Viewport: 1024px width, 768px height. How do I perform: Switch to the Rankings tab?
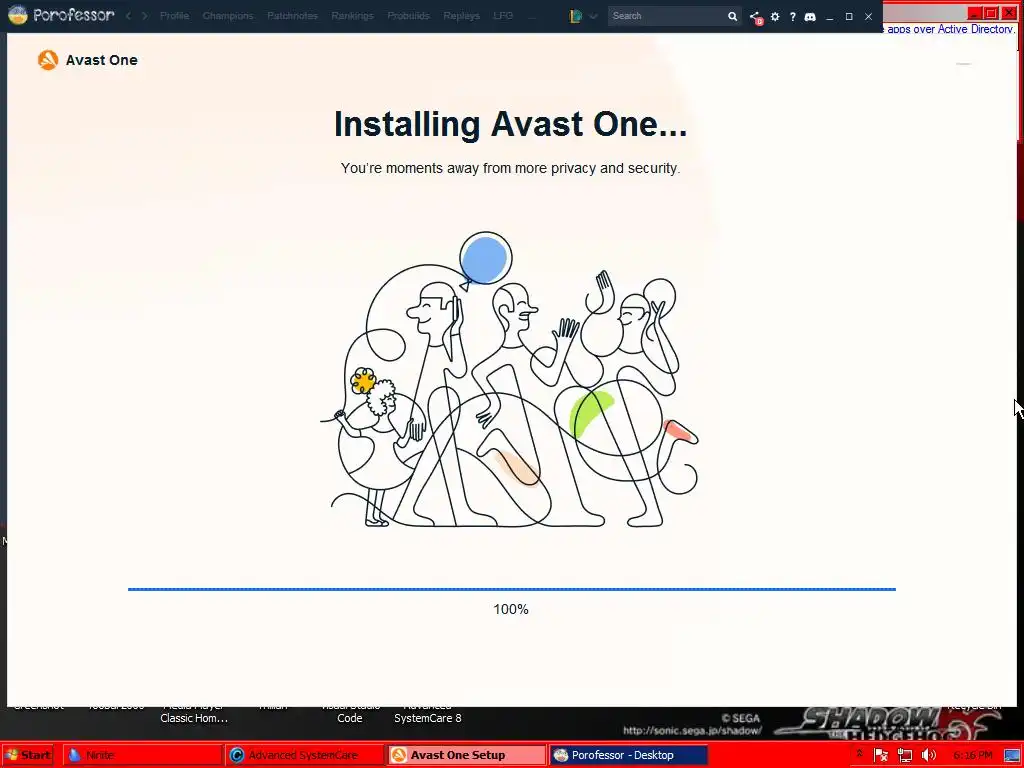tap(352, 16)
